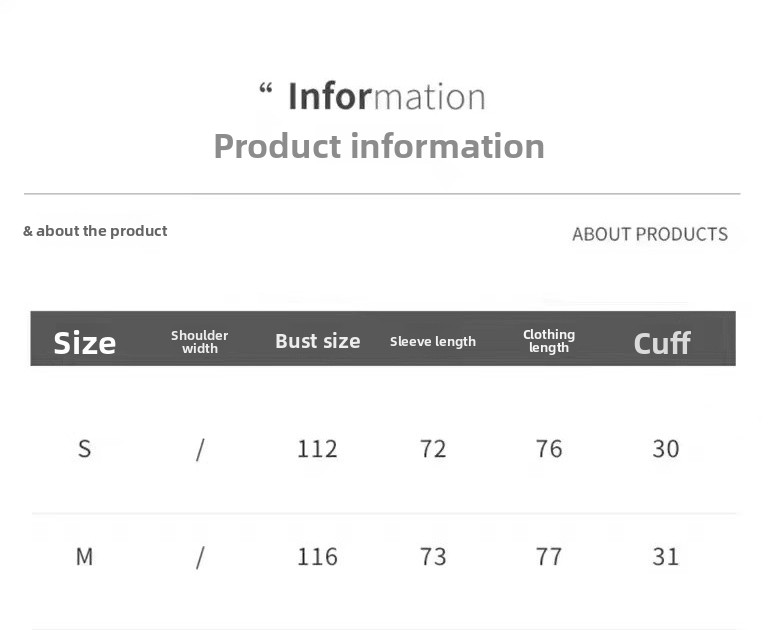Viewport: 776px width, 630px height.
Task: Click the "Information" title heading
Action: (x=385, y=97)
